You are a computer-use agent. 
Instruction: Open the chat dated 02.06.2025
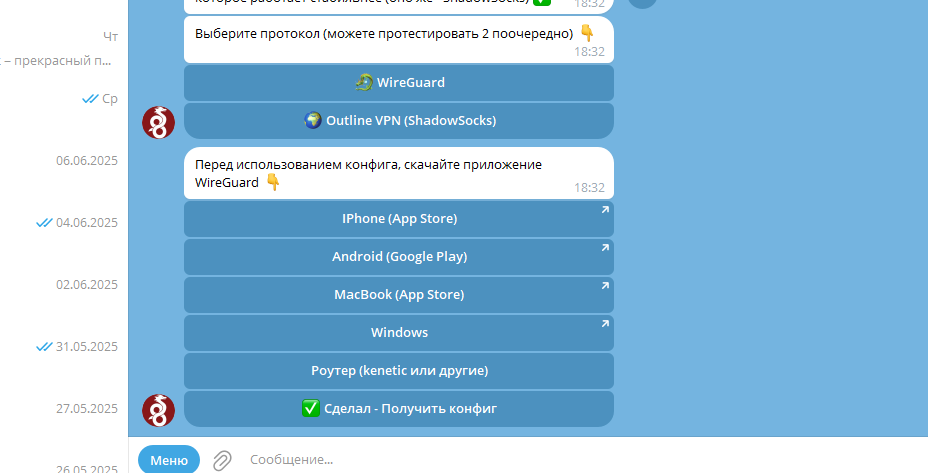click(64, 285)
